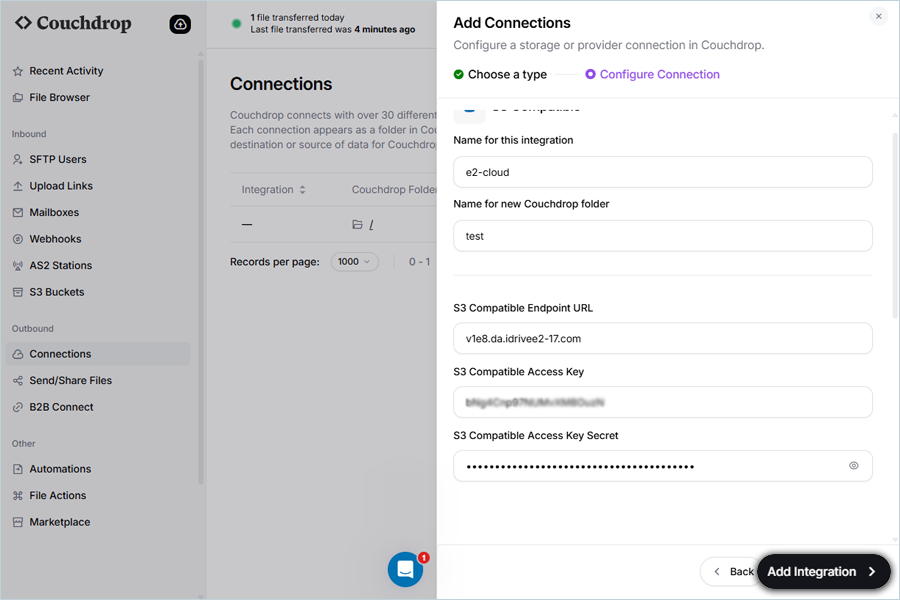Click the Name for this integration field
Screen dimensions: 900x600
662,172
